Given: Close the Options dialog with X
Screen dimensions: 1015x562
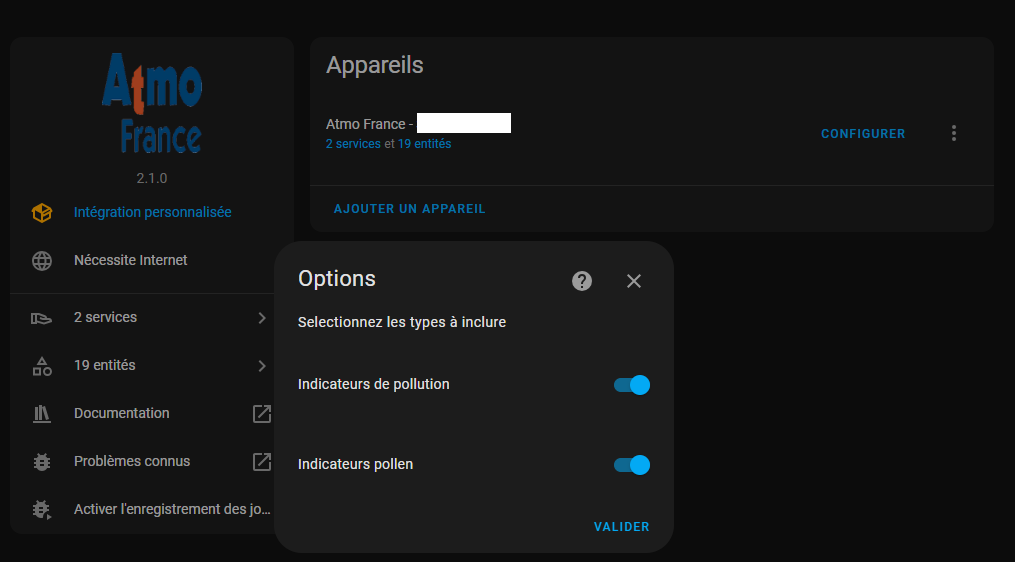Looking at the screenshot, I should coord(634,281).
